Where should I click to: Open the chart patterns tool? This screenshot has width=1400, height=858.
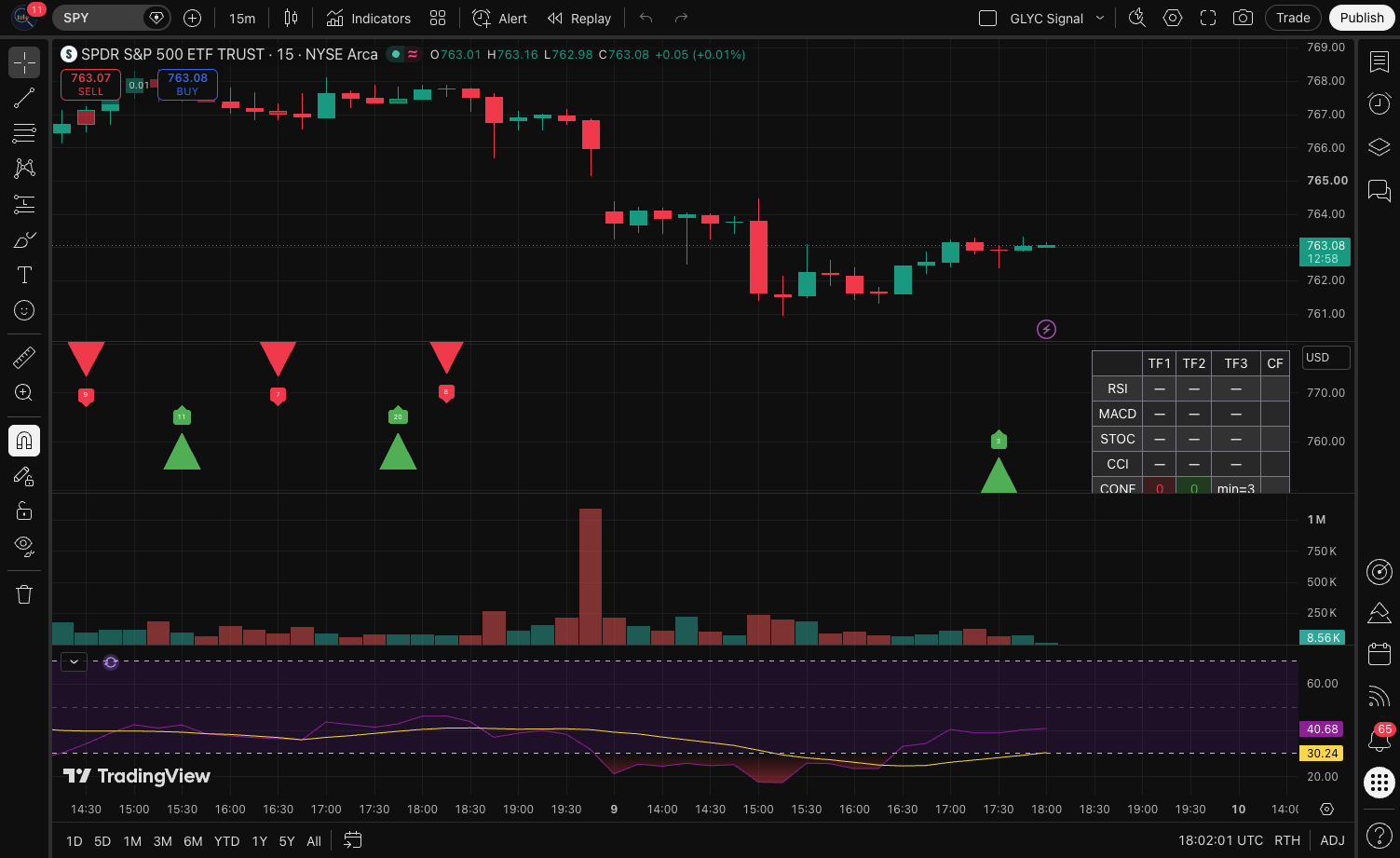pyautogui.click(x=24, y=169)
